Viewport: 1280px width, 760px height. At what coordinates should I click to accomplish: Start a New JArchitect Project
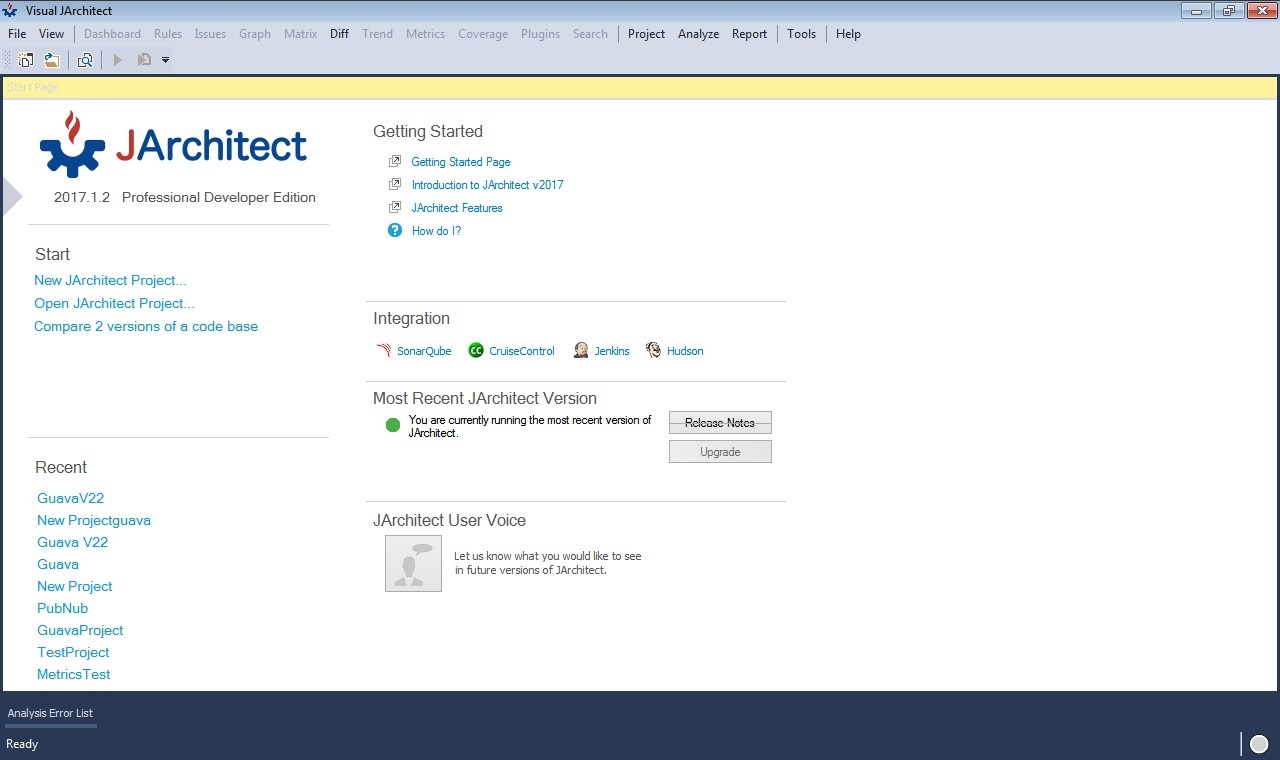coord(110,280)
